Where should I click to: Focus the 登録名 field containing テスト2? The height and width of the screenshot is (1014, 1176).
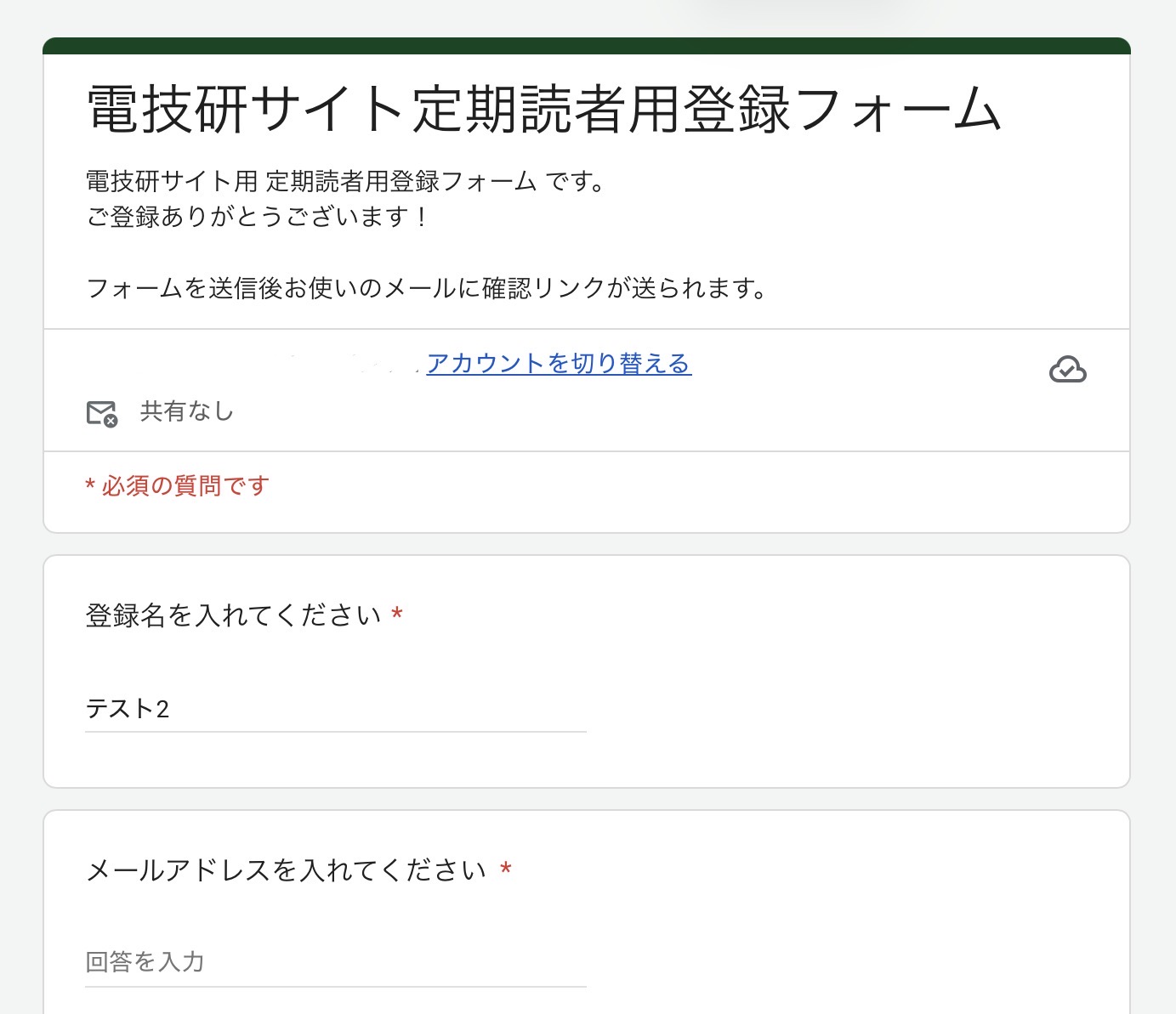pyautogui.click(x=335, y=709)
